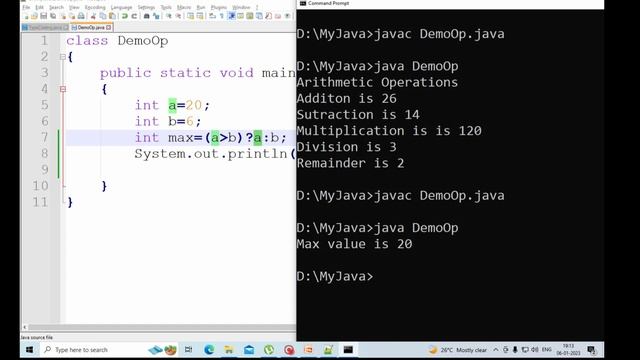Viewport: 640px width, 360px height.
Task: Open Microsoft Edge from the taskbar
Action: click(x=209, y=350)
